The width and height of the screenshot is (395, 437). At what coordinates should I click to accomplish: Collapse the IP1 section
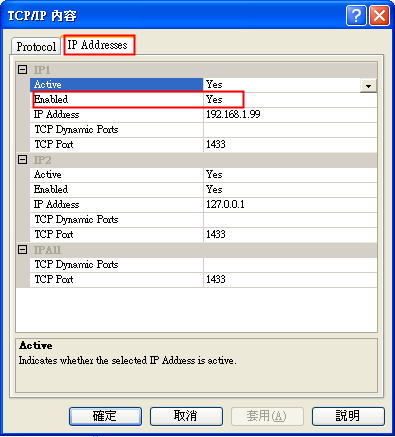pyautogui.click(x=22, y=70)
